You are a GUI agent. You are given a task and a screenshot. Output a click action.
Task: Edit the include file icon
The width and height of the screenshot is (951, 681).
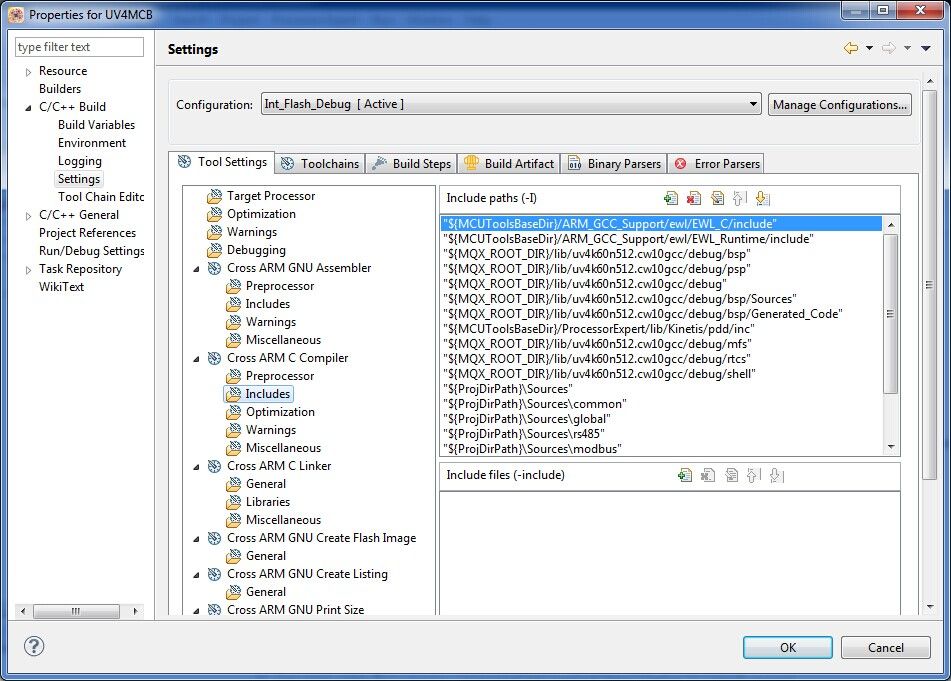pos(731,475)
